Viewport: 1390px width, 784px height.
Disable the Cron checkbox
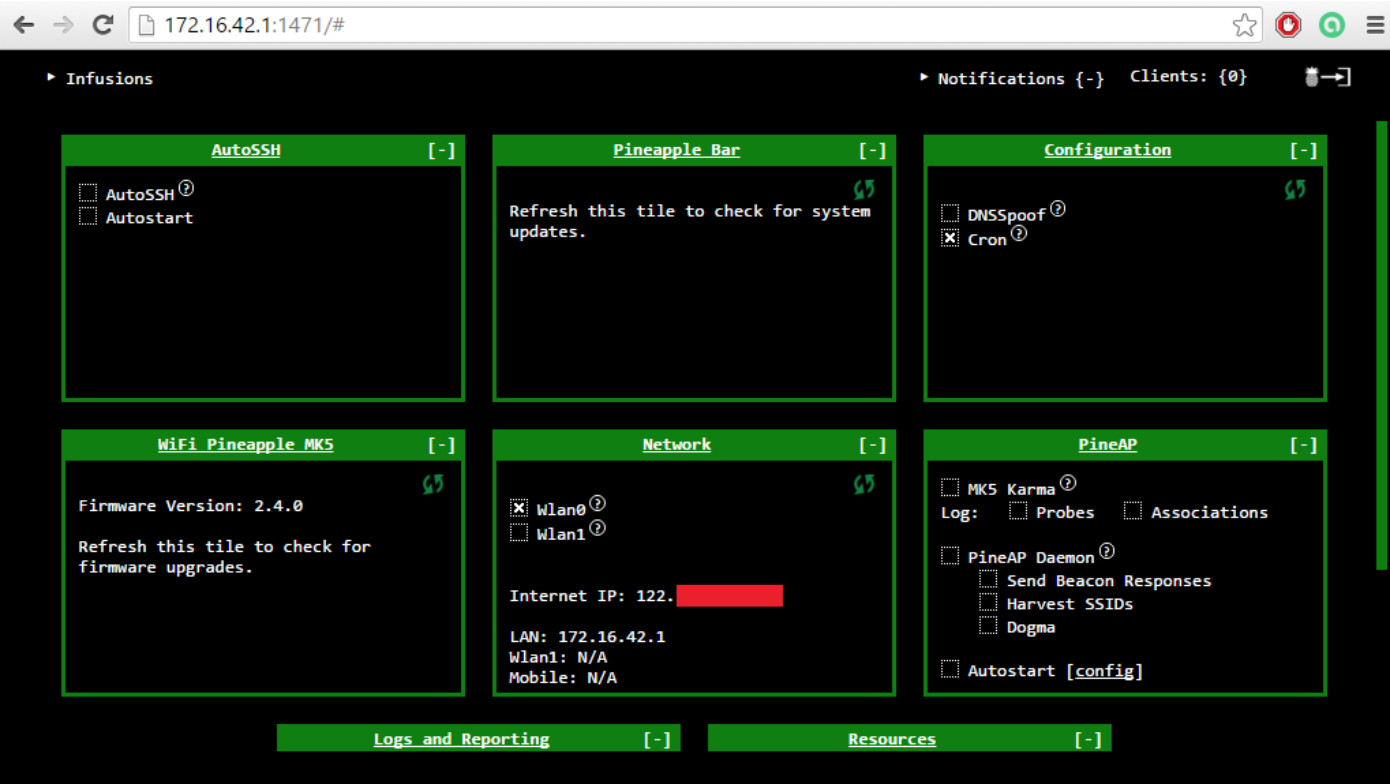[x=950, y=238]
